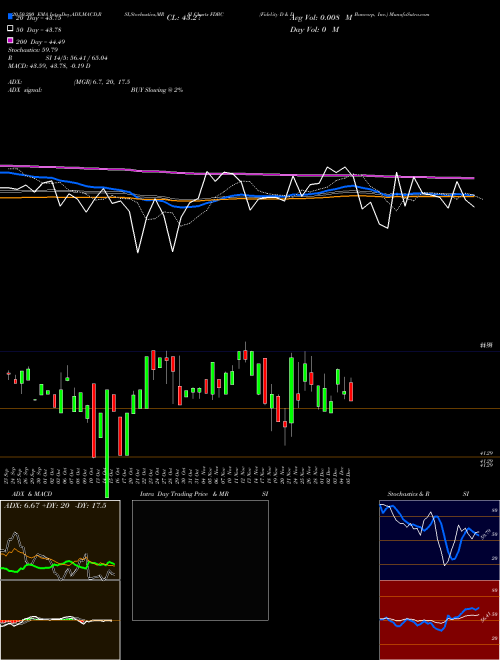Click the 'Stochastics: 59.79' reading

[x=33, y=50]
